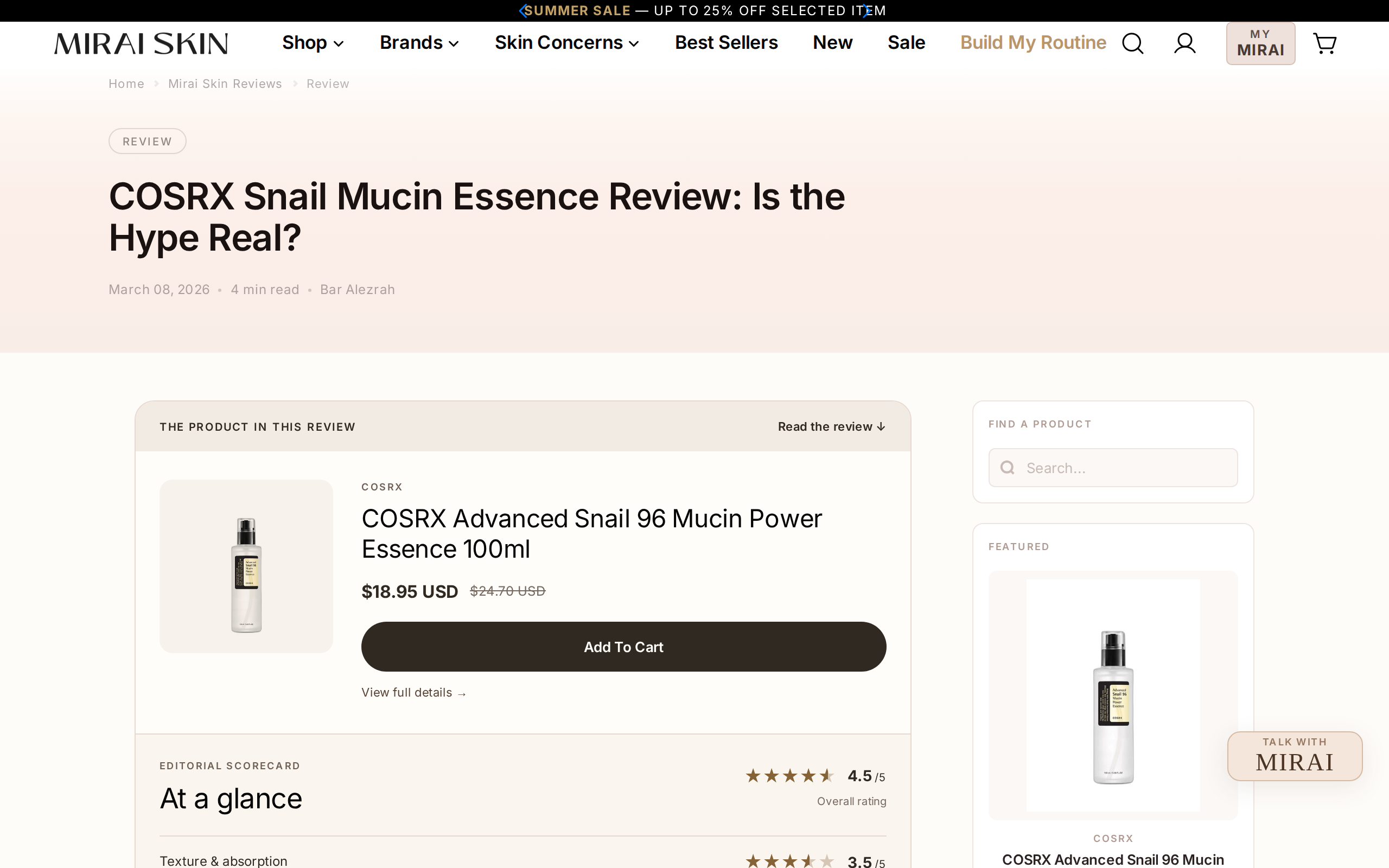The image size is (1389, 868).
Task: Open the header search magnifier icon
Action: [1132, 43]
